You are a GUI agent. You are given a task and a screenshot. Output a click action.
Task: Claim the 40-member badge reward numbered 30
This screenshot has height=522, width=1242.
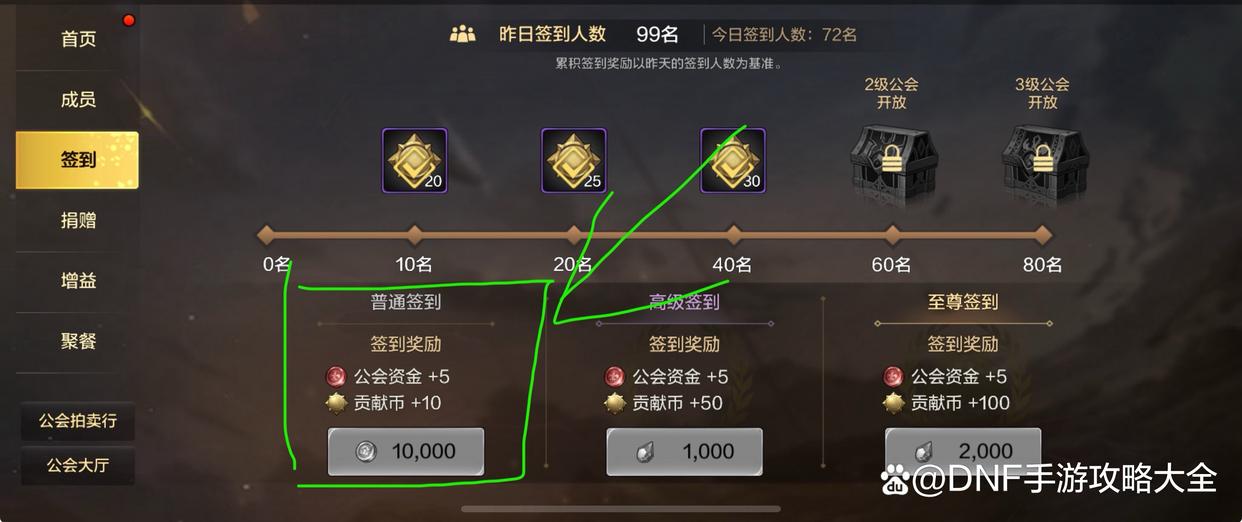(x=733, y=160)
